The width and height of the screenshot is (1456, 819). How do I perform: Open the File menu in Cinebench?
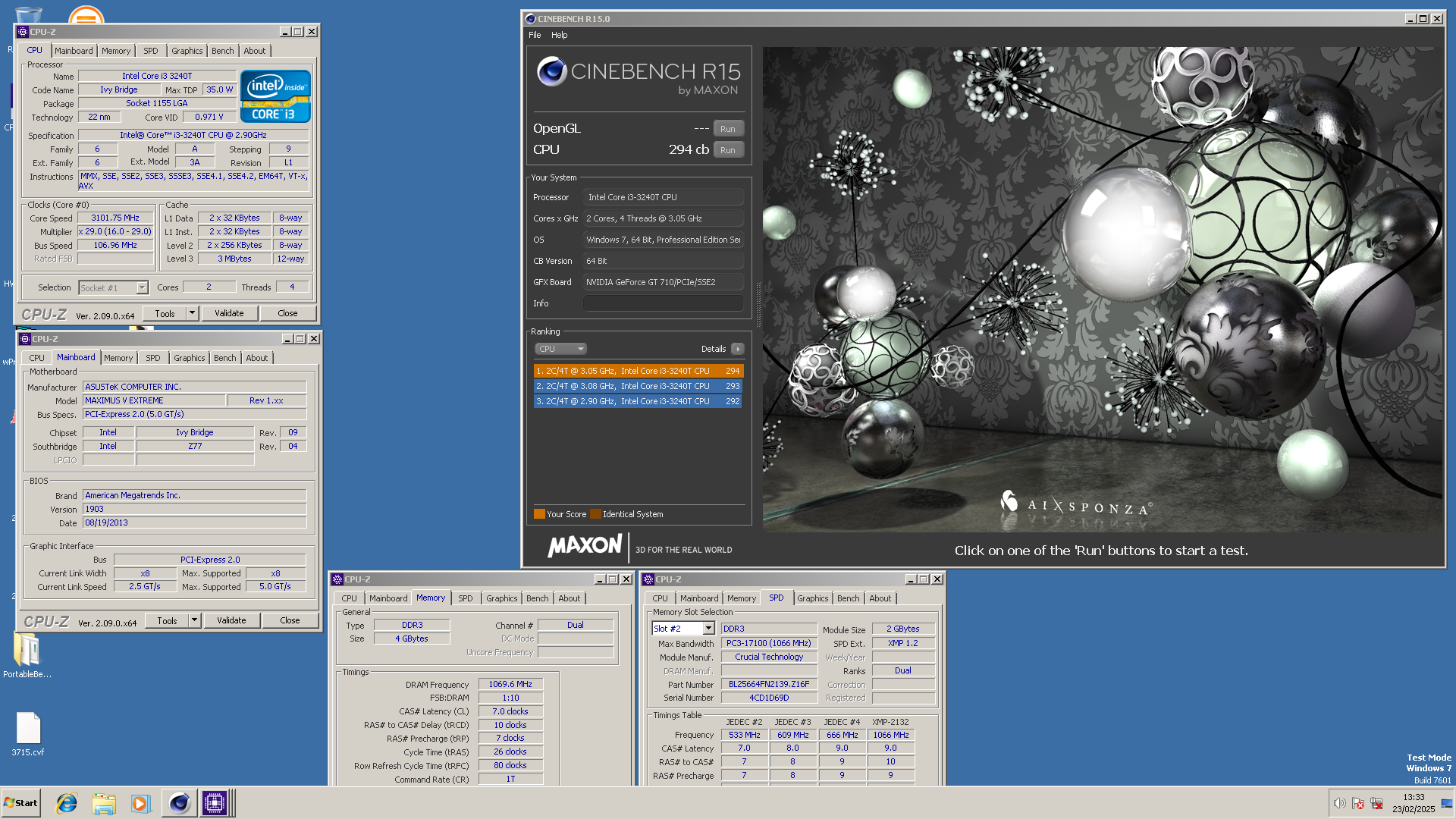535,35
